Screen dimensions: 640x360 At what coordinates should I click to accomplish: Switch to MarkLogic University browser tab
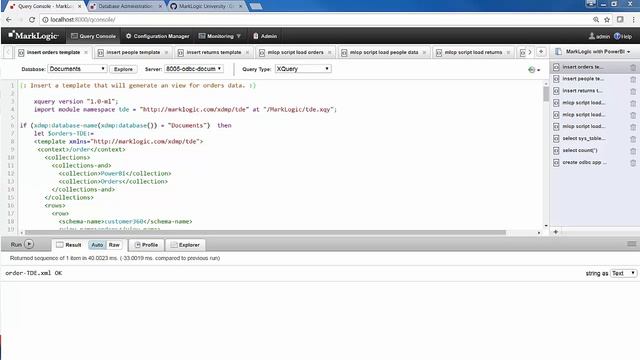click(206, 6)
